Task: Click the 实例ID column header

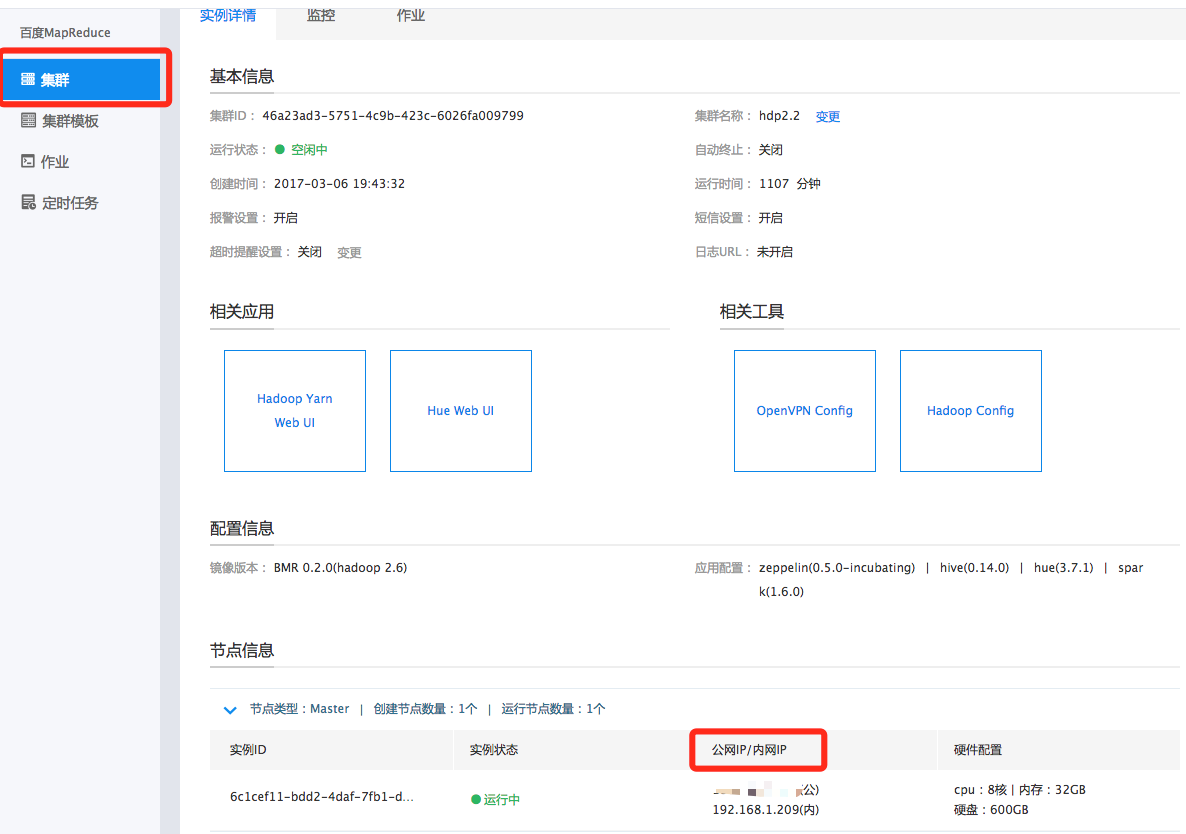Action: [248, 750]
